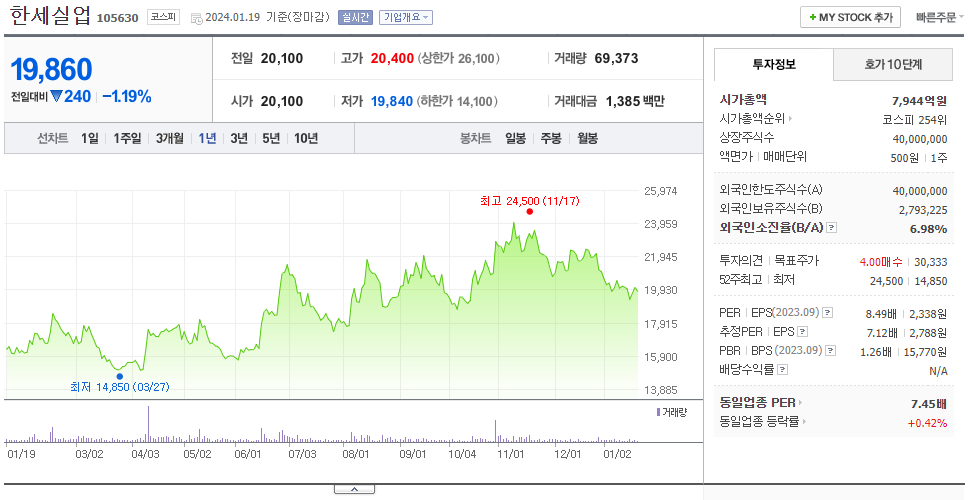Click the current price 19,860

(52, 69)
